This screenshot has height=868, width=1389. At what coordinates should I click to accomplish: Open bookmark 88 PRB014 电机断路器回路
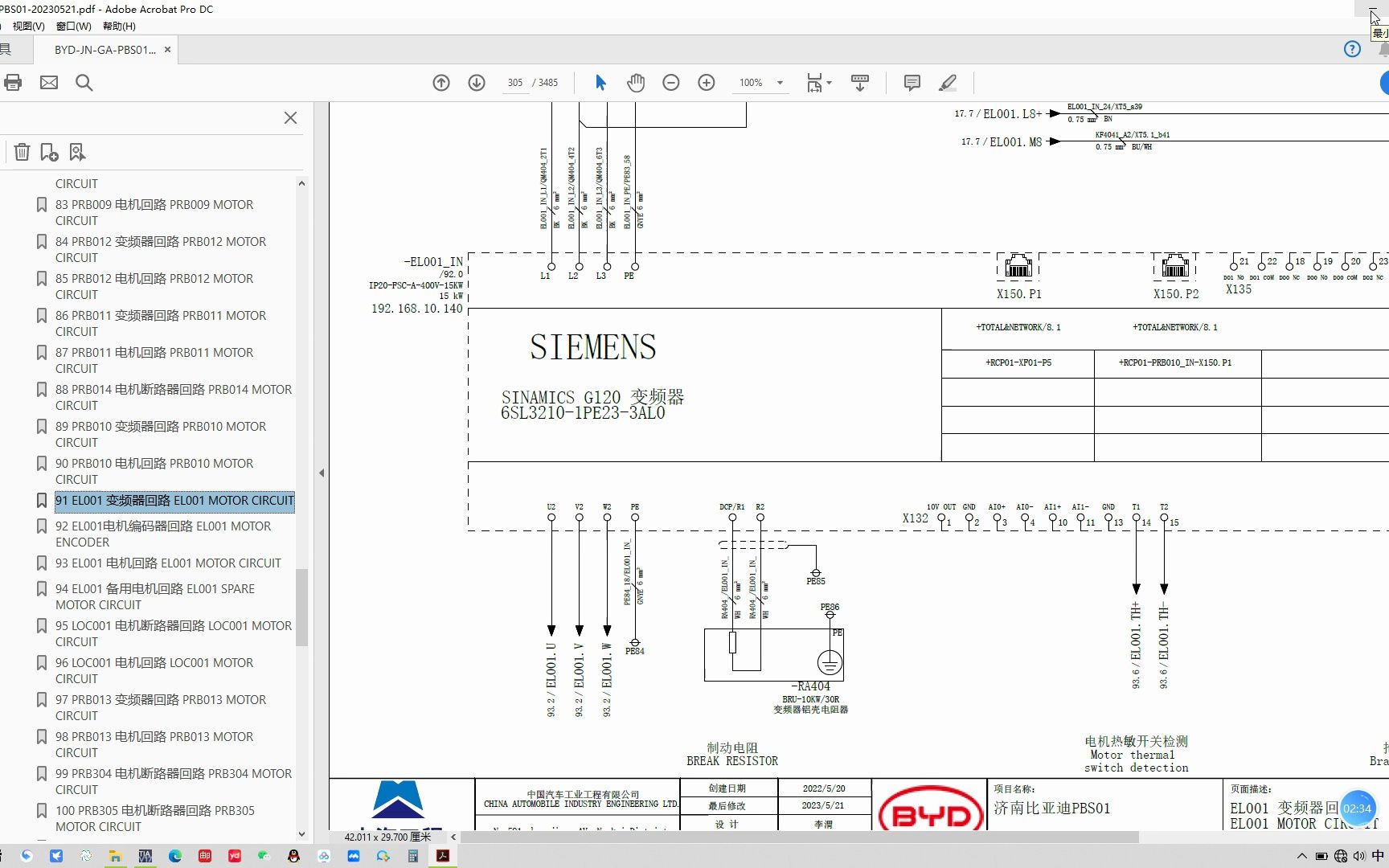174,398
